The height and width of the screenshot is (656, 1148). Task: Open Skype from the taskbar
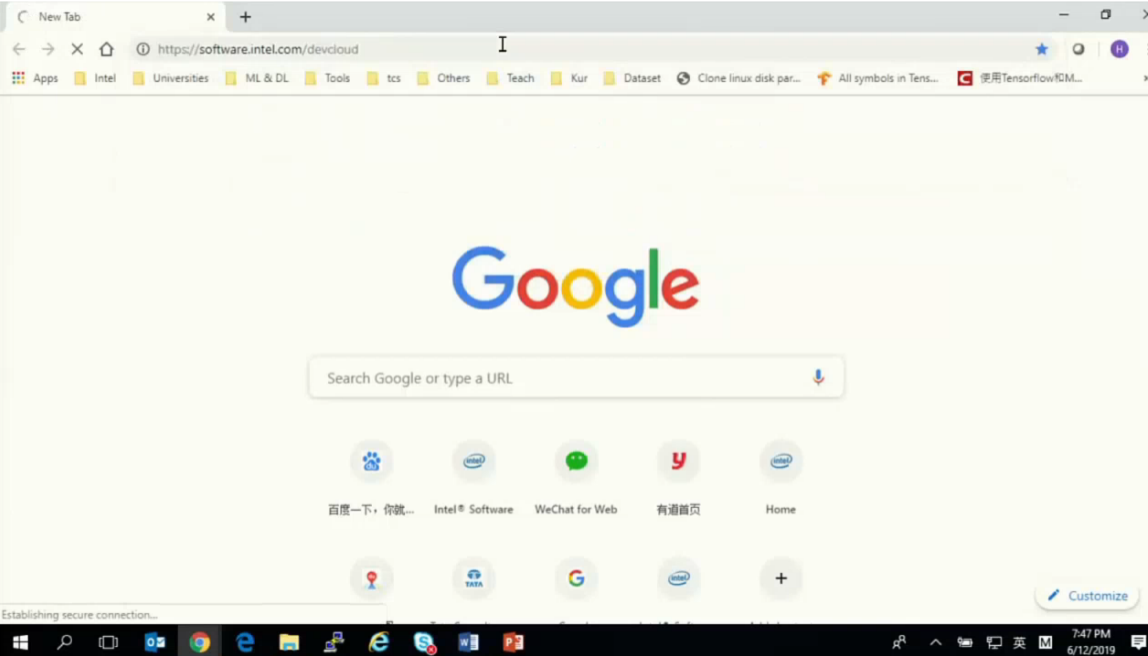coord(424,643)
